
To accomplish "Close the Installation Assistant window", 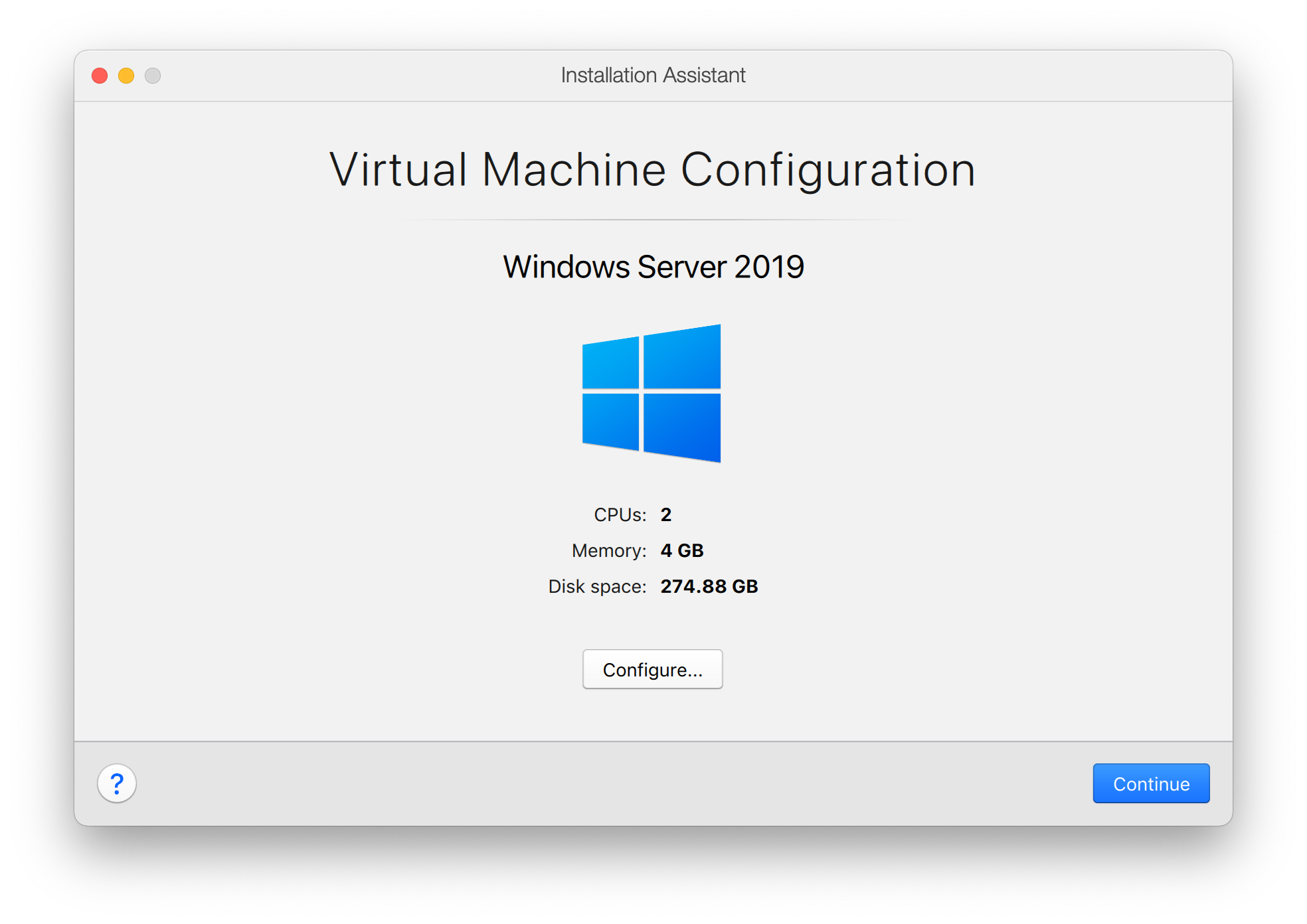I will click(100, 76).
